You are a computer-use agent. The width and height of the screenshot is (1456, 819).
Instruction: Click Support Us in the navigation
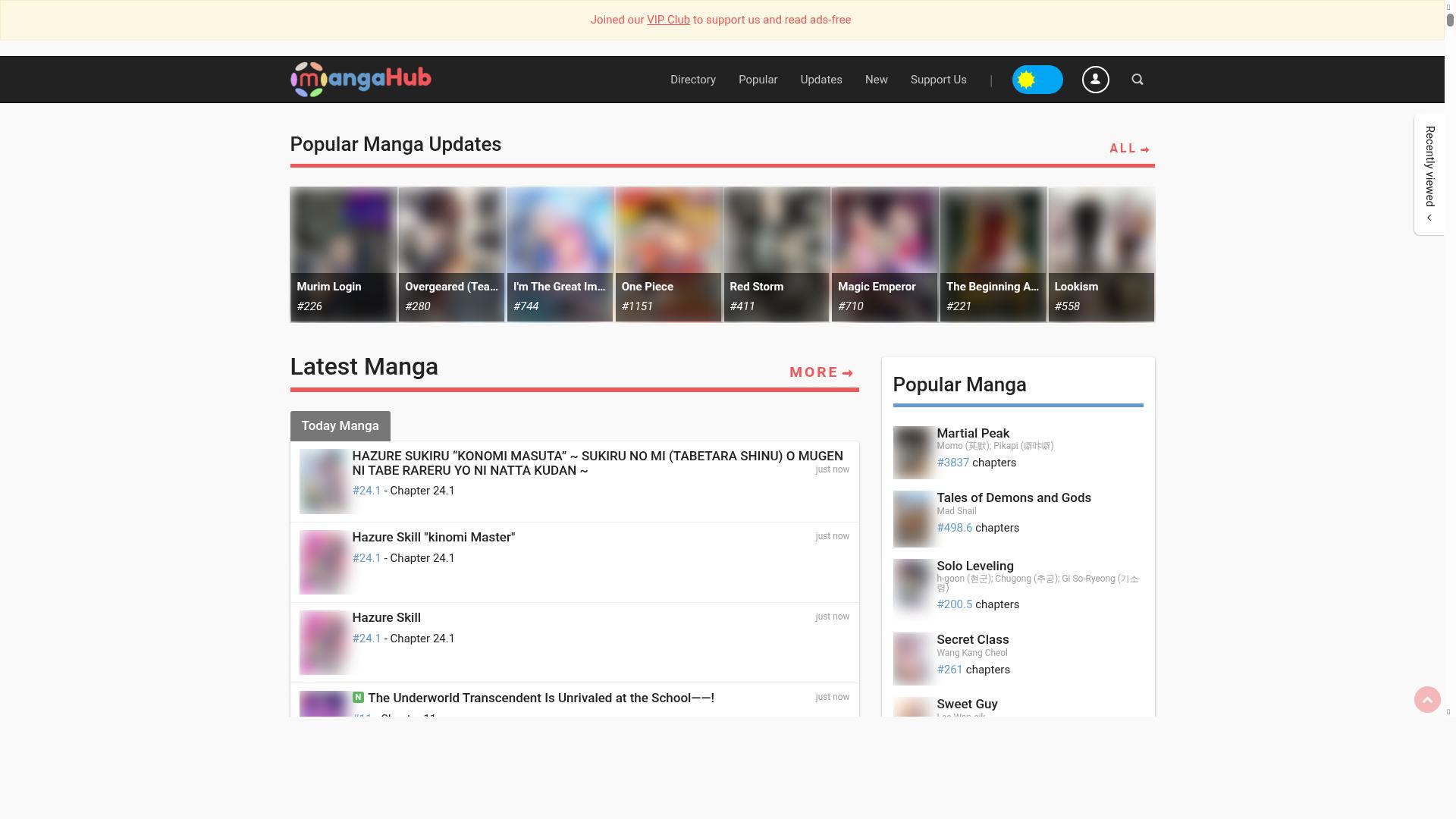(938, 80)
